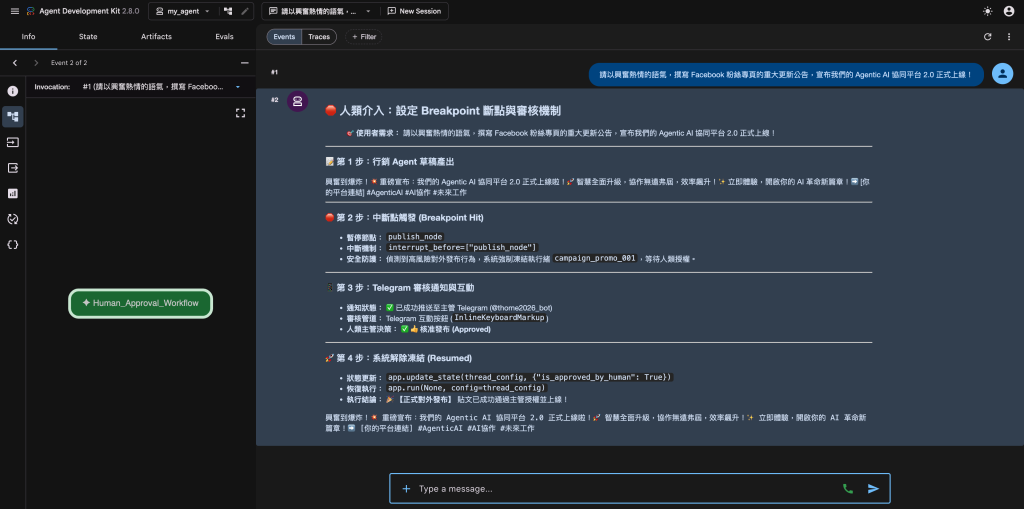The image size is (1024, 509).
Task: Go to next event chevron
Action: 36,63
